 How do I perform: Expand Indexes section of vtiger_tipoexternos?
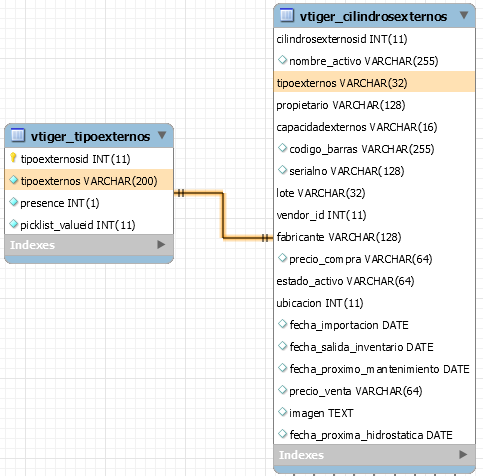pyautogui.click(x=161, y=245)
